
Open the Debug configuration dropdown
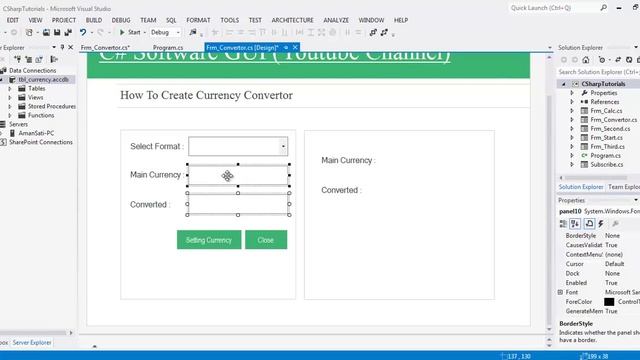[x=178, y=32]
